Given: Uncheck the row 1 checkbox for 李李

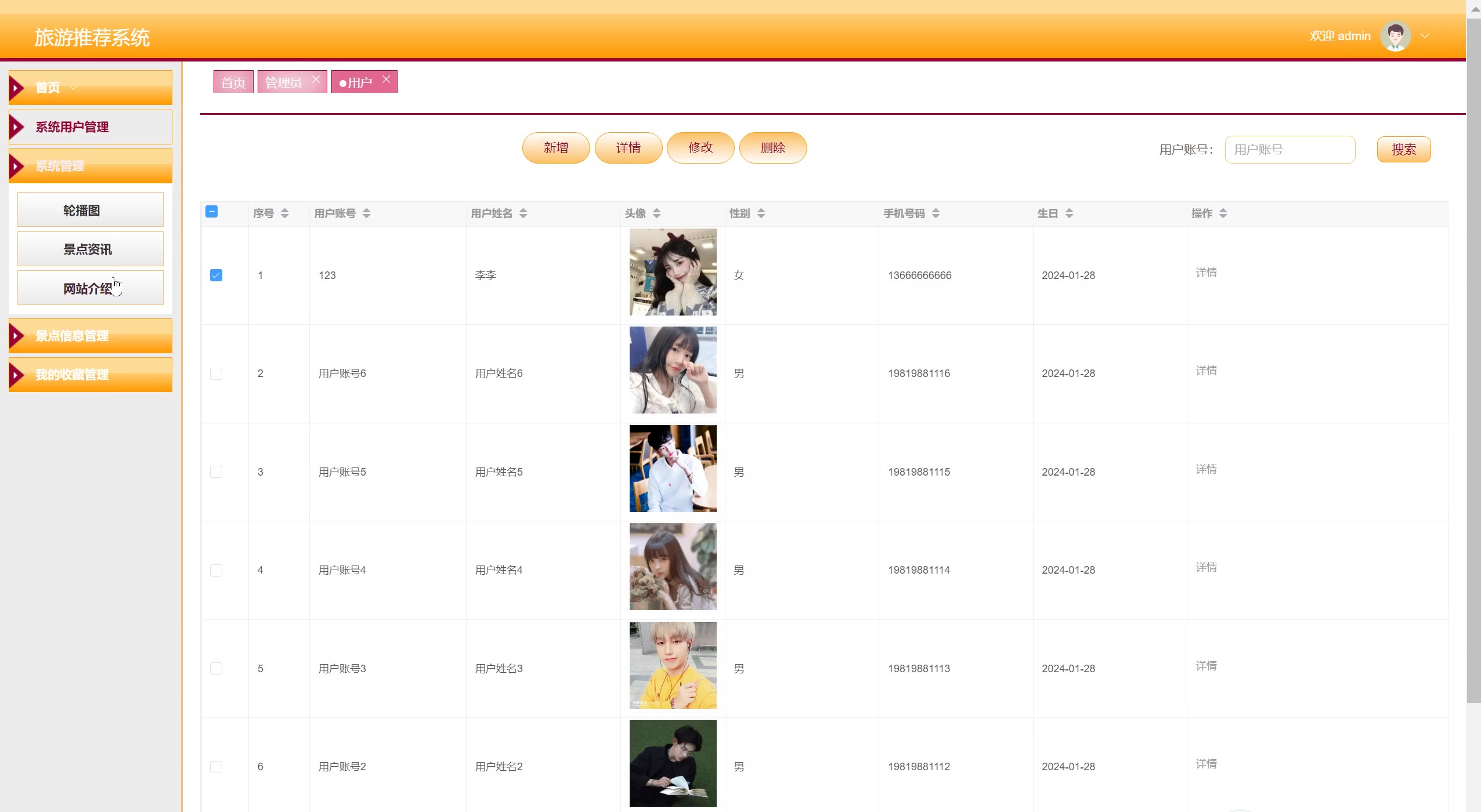Looking at the screenshot, I should point(216,275).
